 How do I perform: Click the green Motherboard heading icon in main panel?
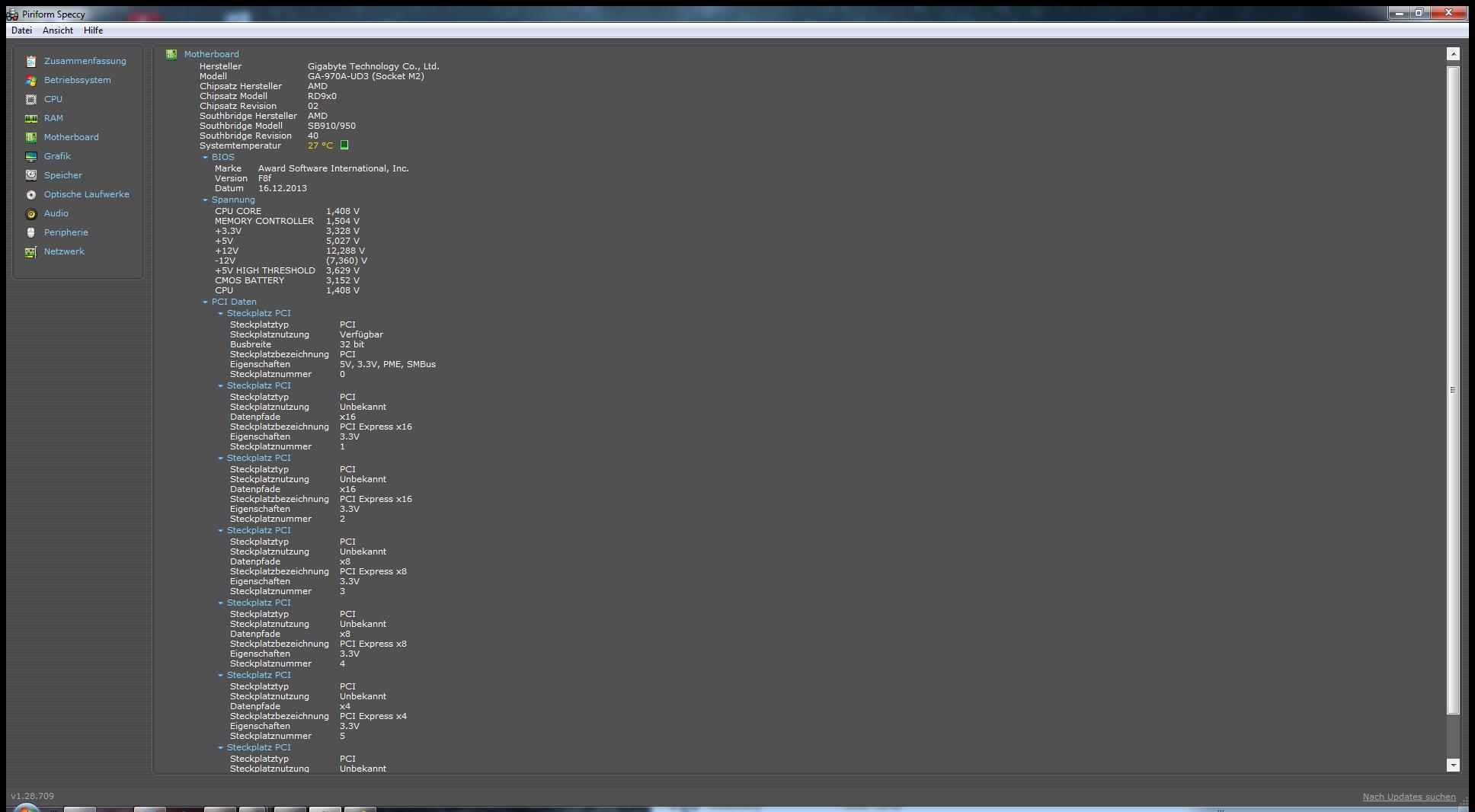[x=171, y=54]
